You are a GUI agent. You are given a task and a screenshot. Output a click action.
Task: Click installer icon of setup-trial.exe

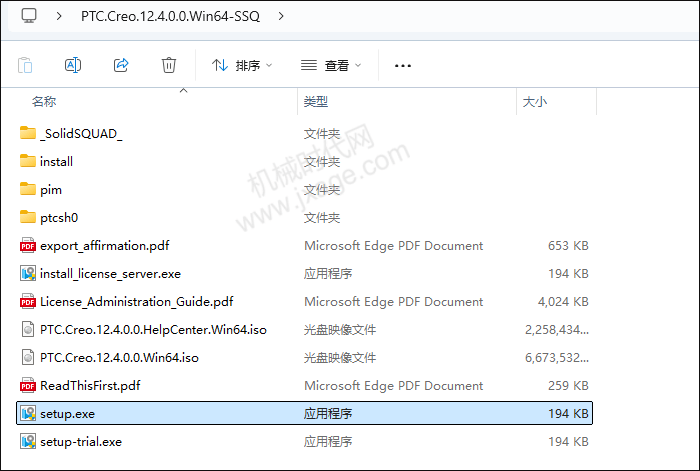28,442
